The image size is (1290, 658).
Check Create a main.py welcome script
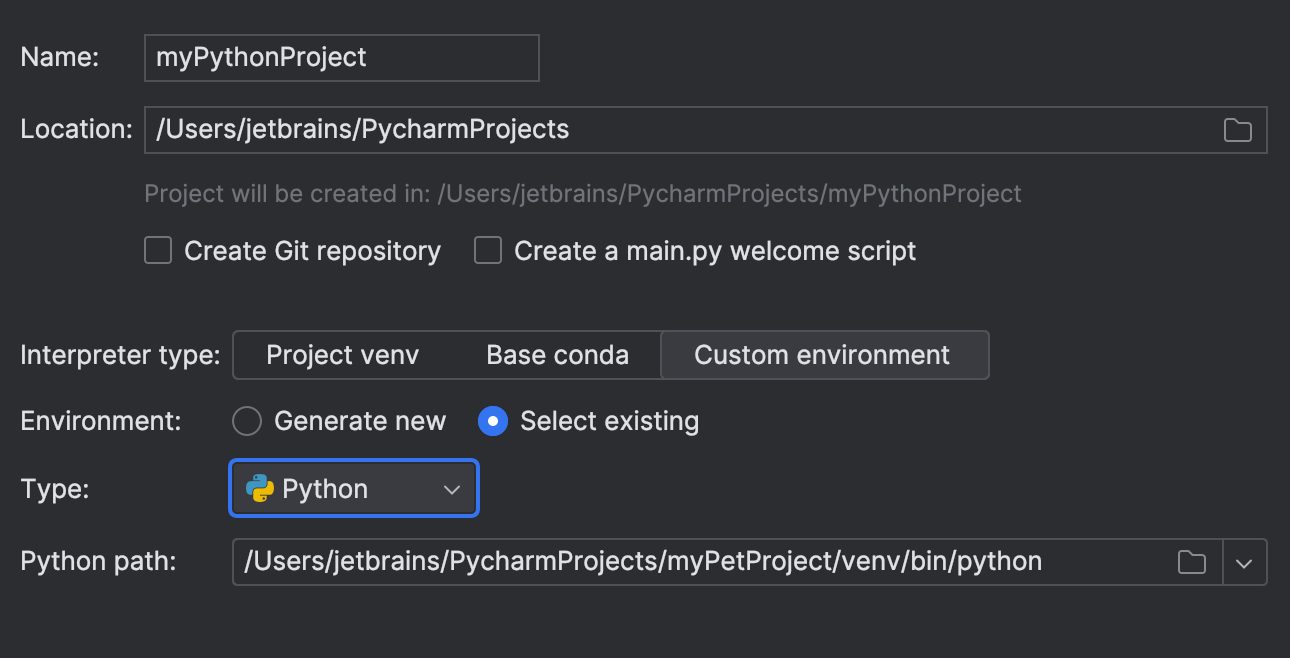(x=487, y=250)
